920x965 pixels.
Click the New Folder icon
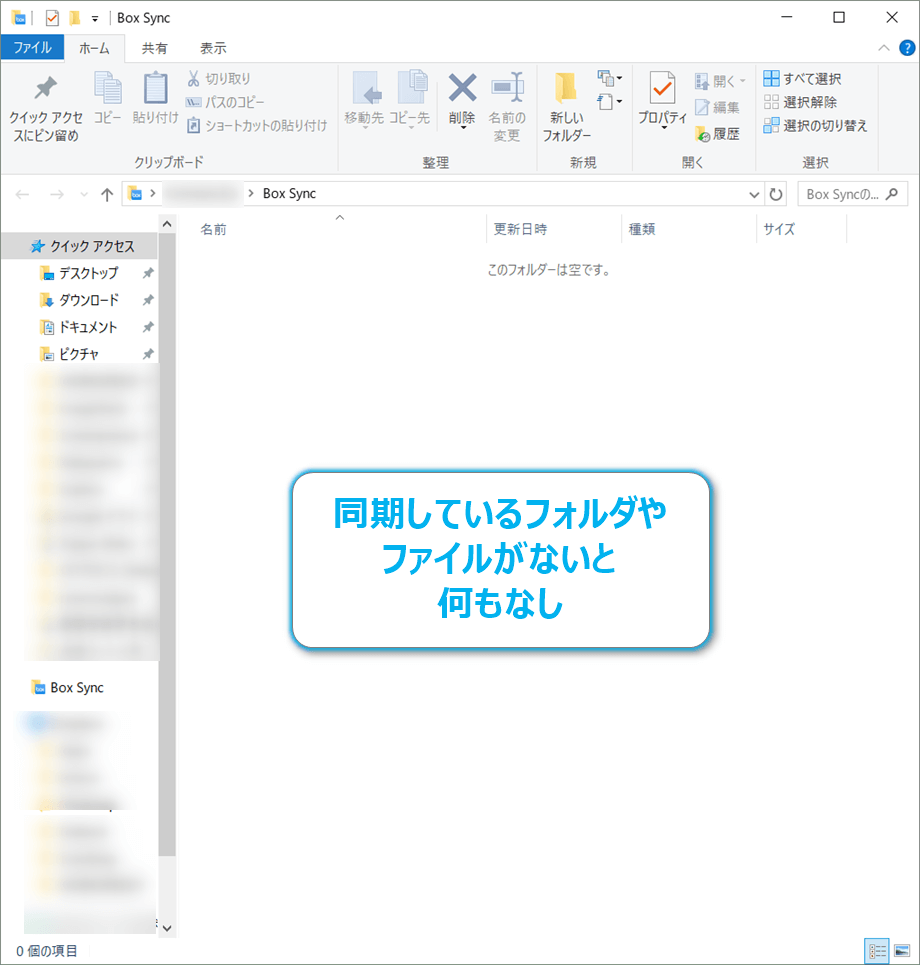tap(566, 89)
